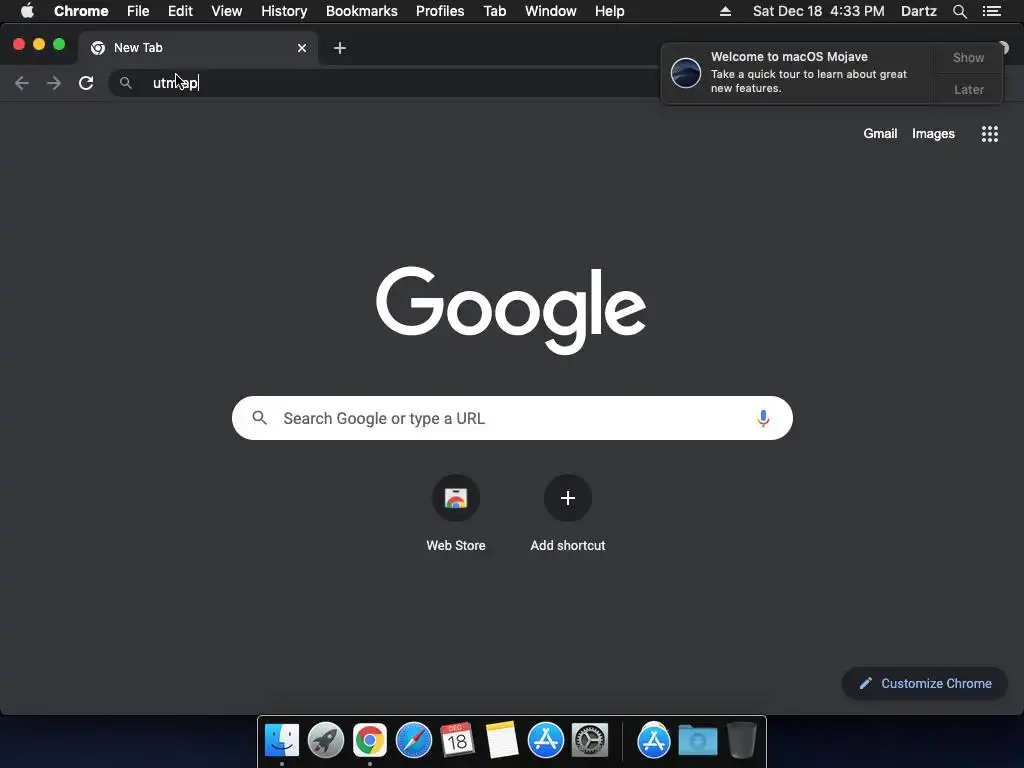Close the New Tab tab
Image resolution: width=1024 pixels, height=768 pixels.
[x=302, y=48]
